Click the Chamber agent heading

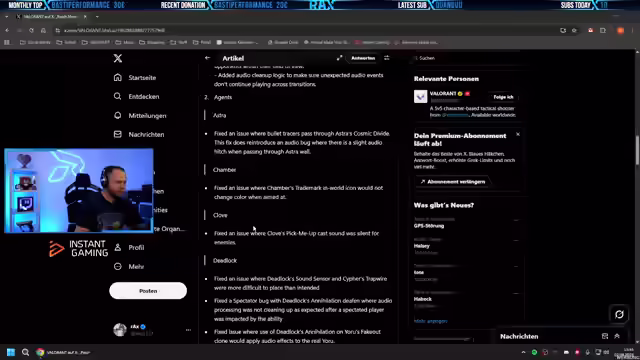click(x=224, y=170)
